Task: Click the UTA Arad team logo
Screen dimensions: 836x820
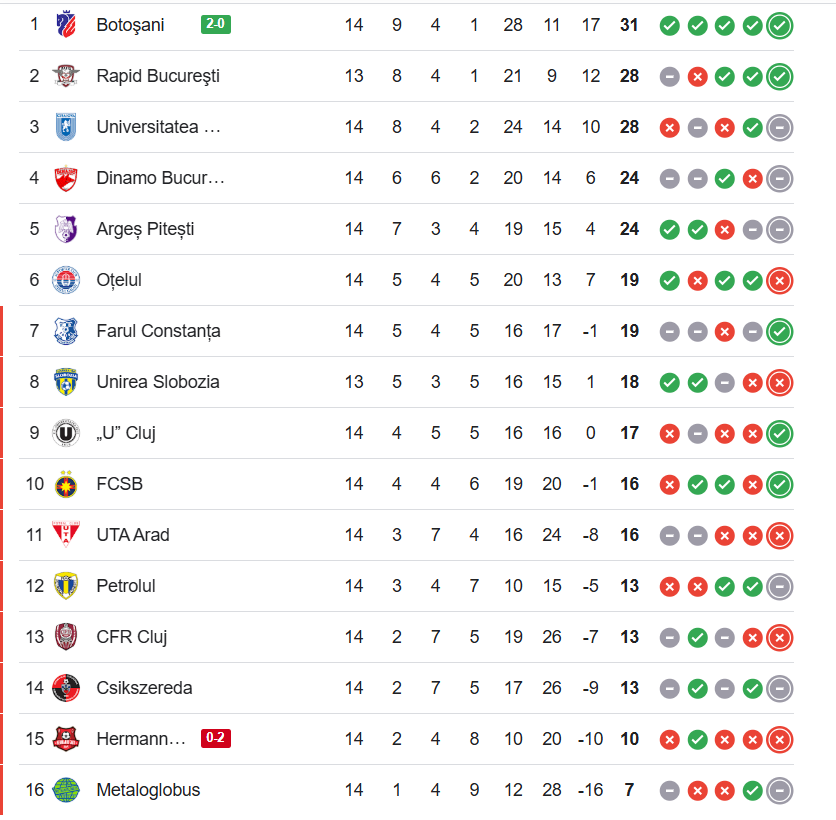Action: tap(67, 535)
